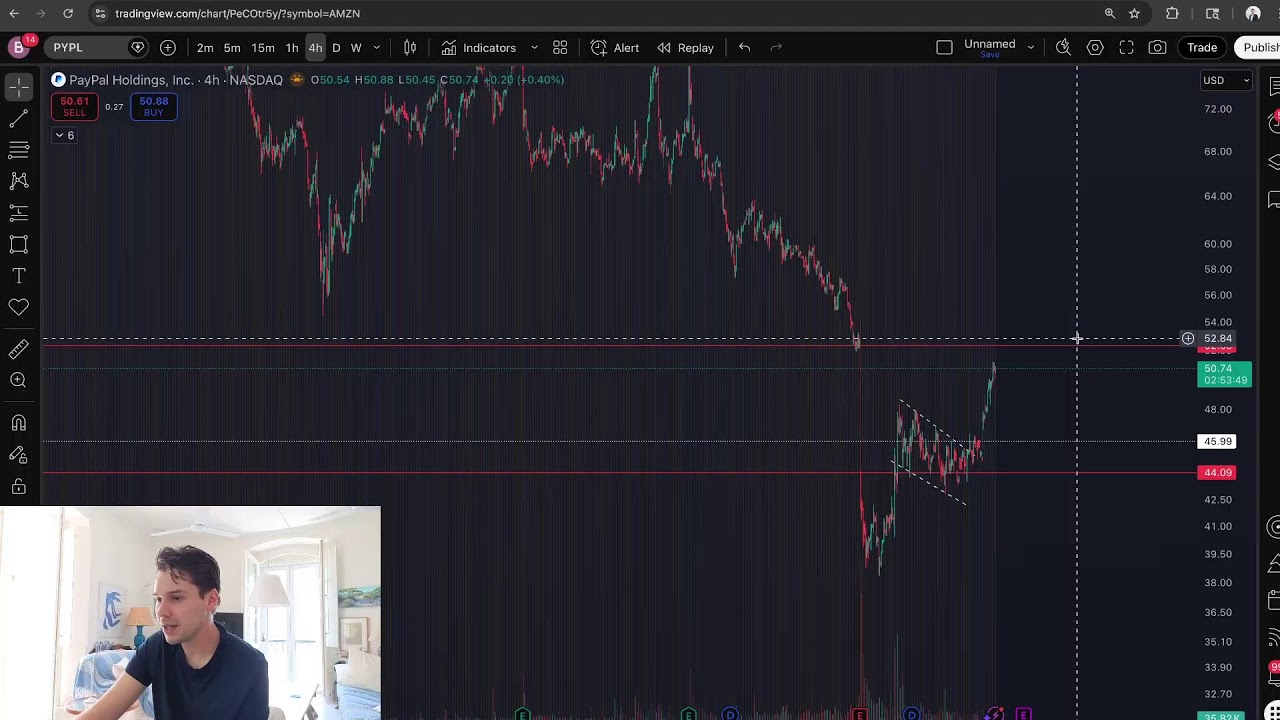1280x720 pixels.
Task: Select the ruler measure tool
Action: 19,349
